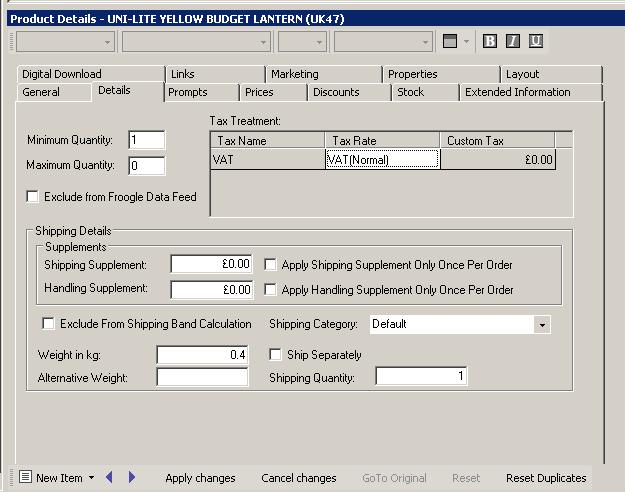Click the window layout icon in toolbar
625x492 pixels.
coord(450,41)
